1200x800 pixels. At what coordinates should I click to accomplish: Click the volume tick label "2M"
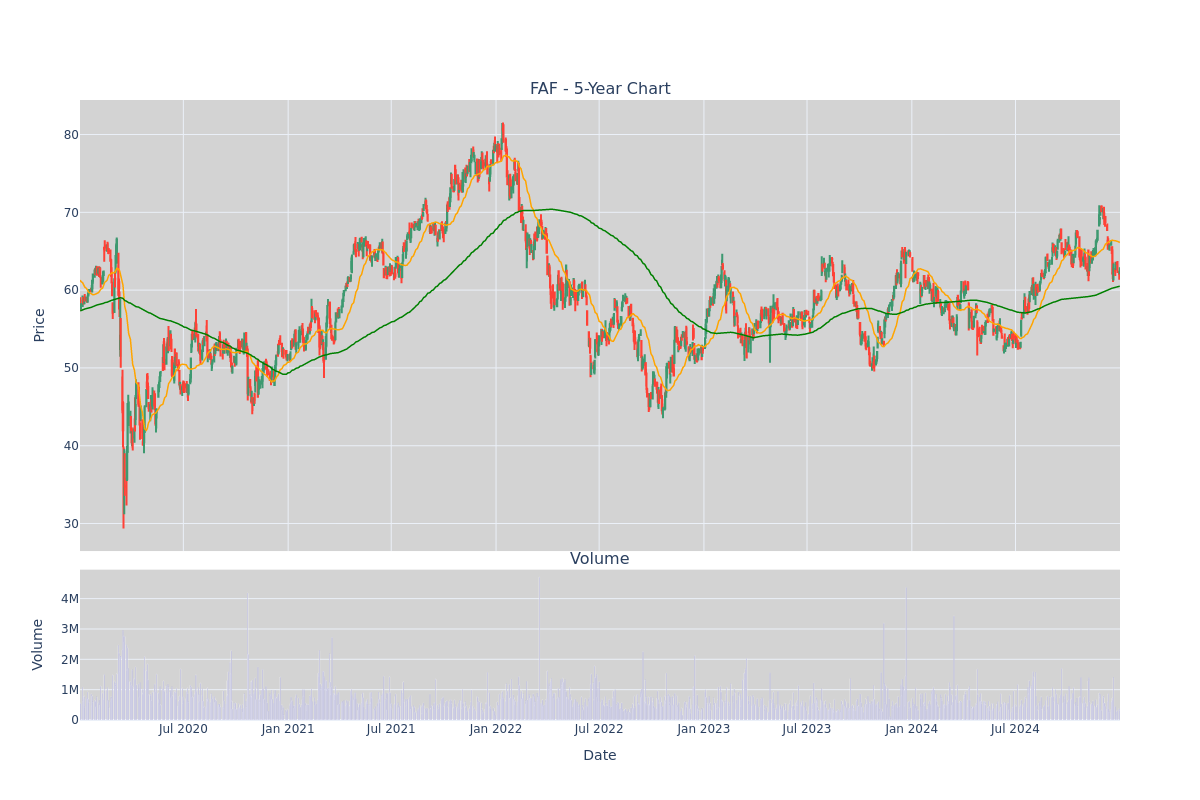pos(69,660)
